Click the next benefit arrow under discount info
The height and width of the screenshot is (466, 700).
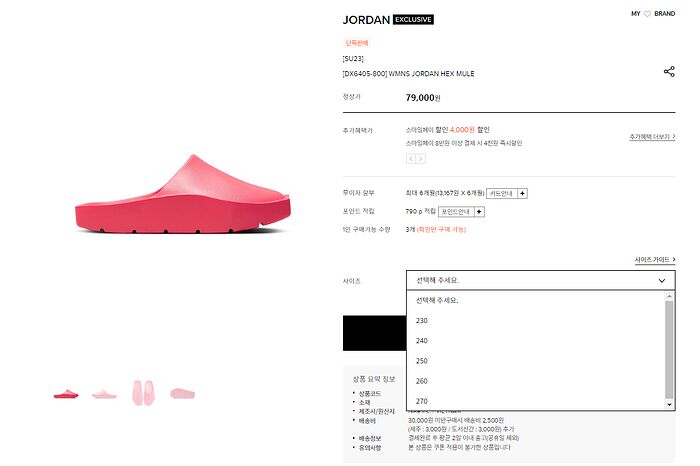[421, 158]
